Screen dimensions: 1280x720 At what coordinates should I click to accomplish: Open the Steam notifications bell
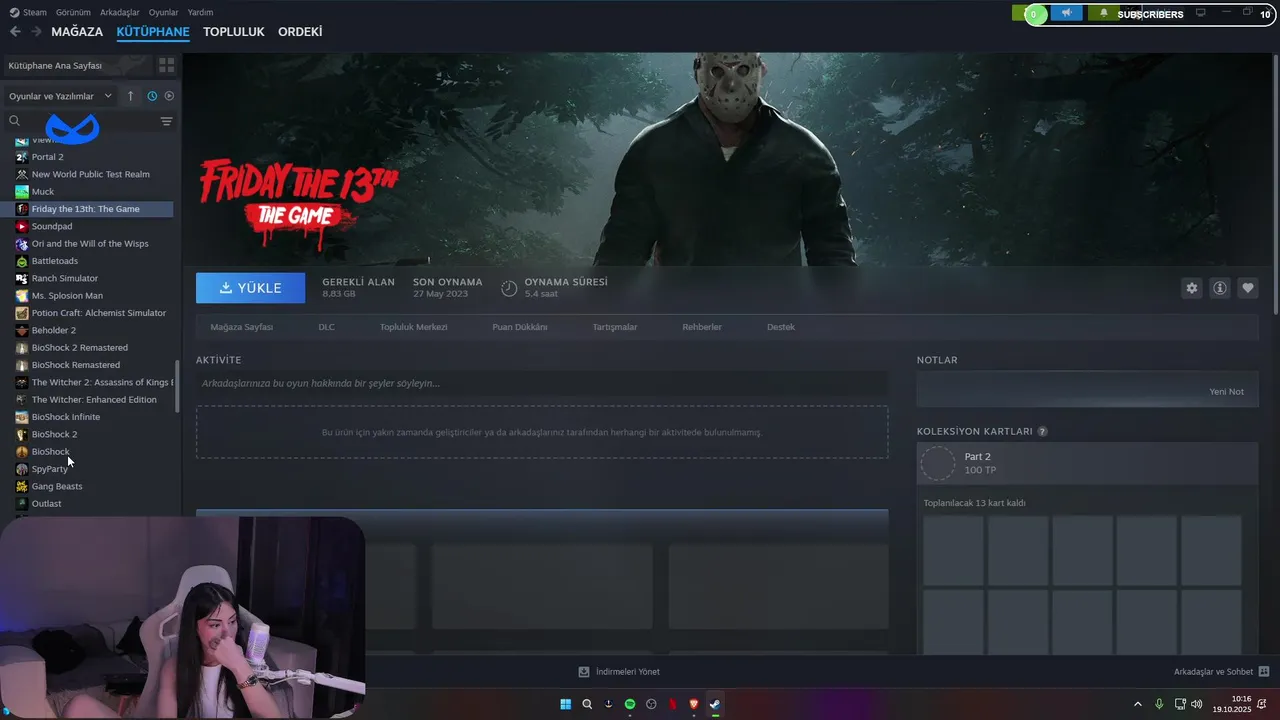(x=1104, y=13)
